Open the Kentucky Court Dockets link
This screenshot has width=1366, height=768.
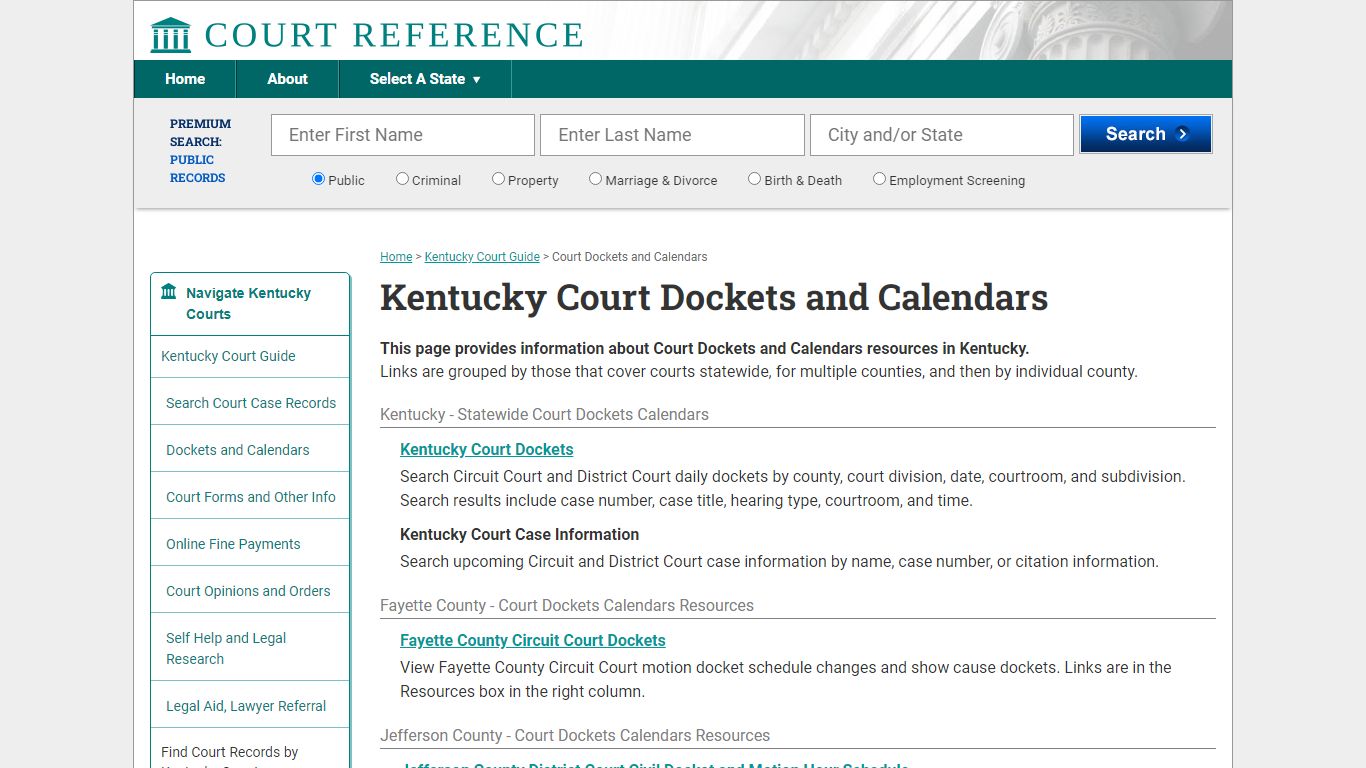point(486,449)
